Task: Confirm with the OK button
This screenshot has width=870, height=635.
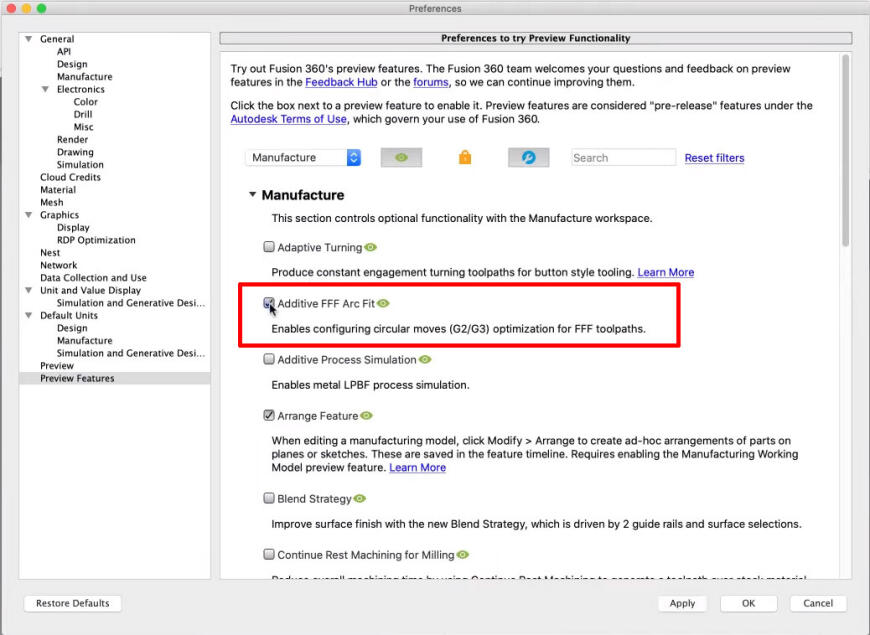Action: pos(748,603)
